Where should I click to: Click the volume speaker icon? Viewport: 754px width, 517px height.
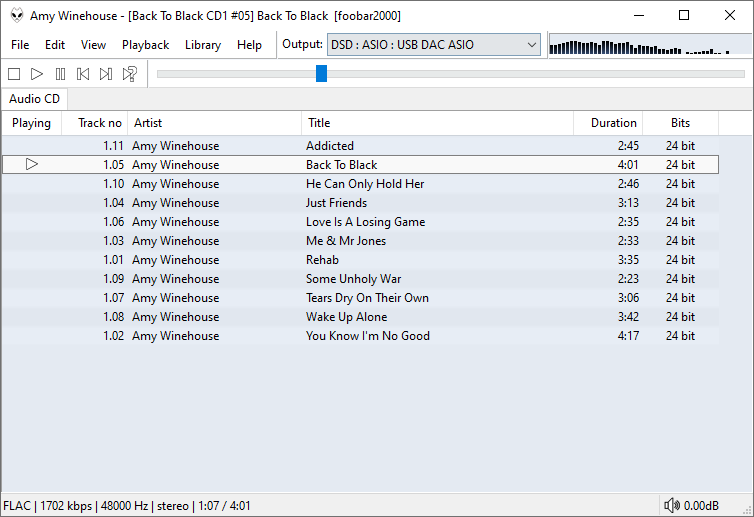coord(672,505)
